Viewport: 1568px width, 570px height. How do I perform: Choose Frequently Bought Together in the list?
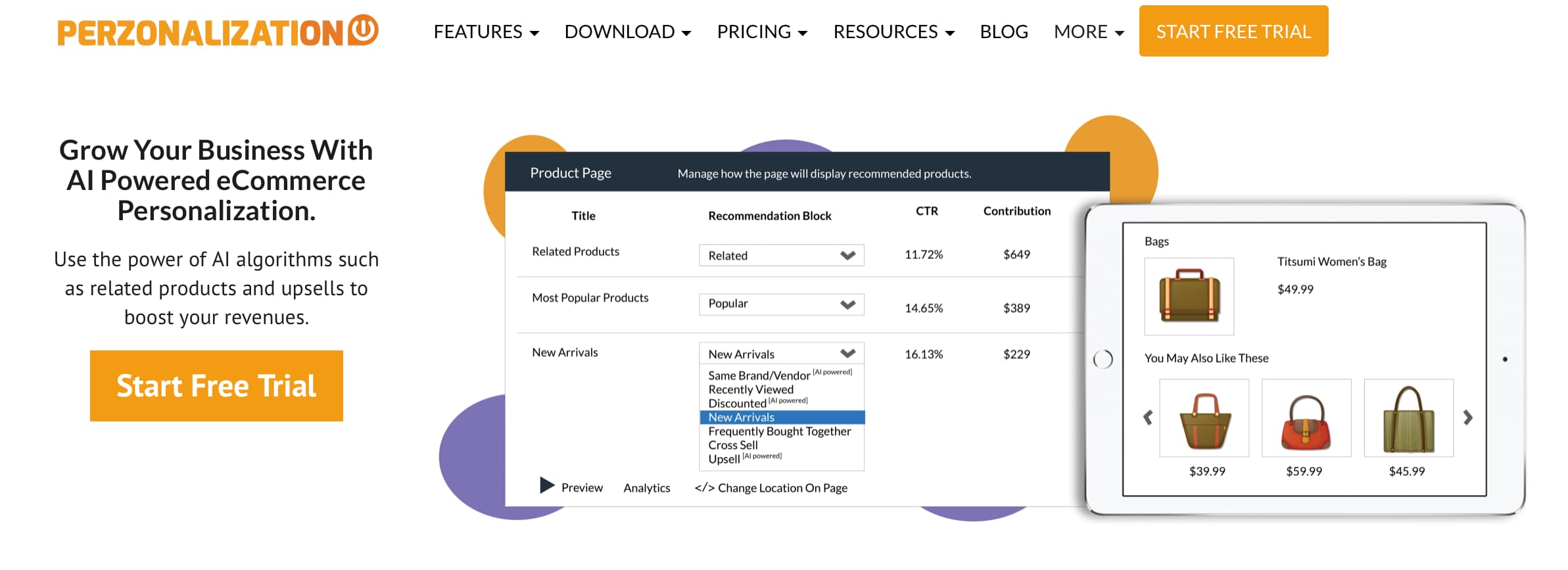tap(779, 431)
